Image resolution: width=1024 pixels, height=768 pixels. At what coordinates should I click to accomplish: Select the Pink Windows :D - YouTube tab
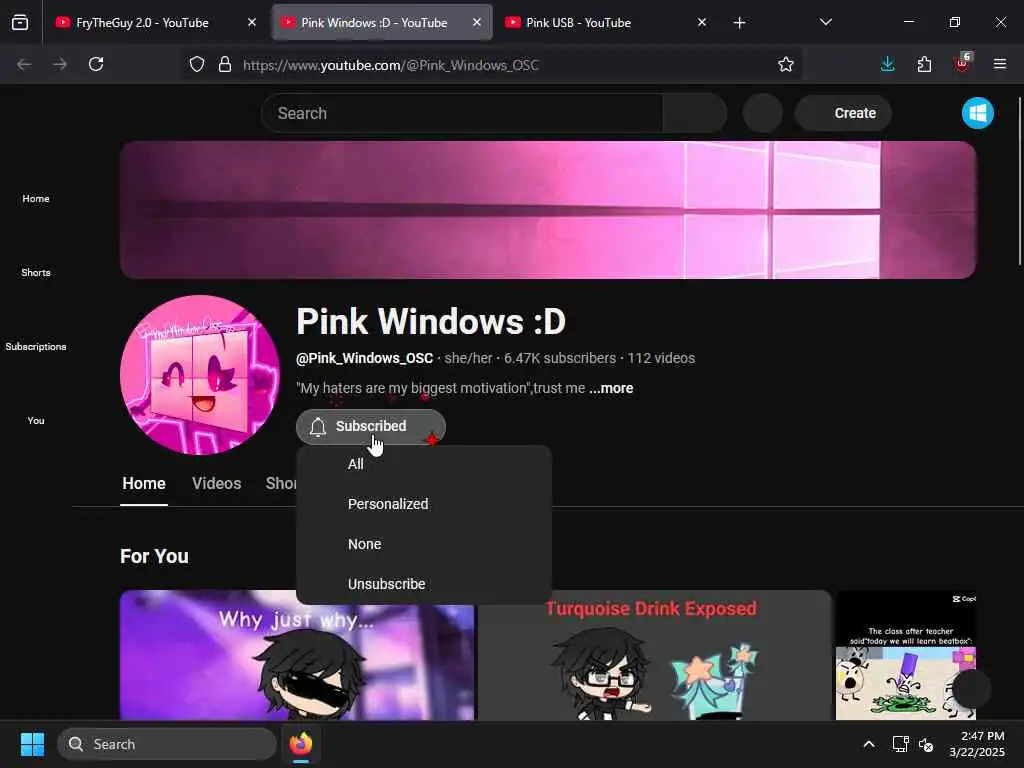point(382,22)
